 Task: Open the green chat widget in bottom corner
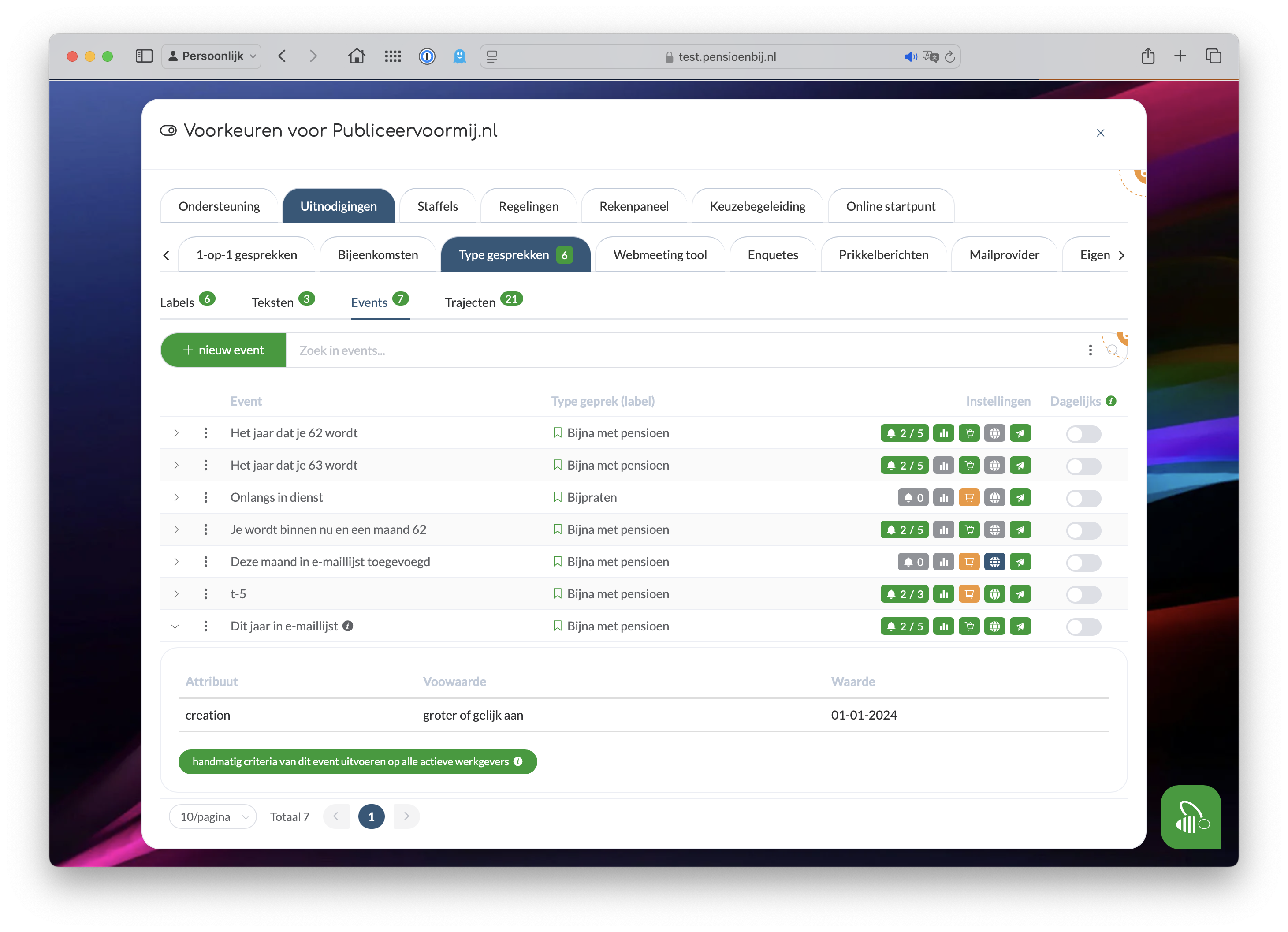(1190, 816)
